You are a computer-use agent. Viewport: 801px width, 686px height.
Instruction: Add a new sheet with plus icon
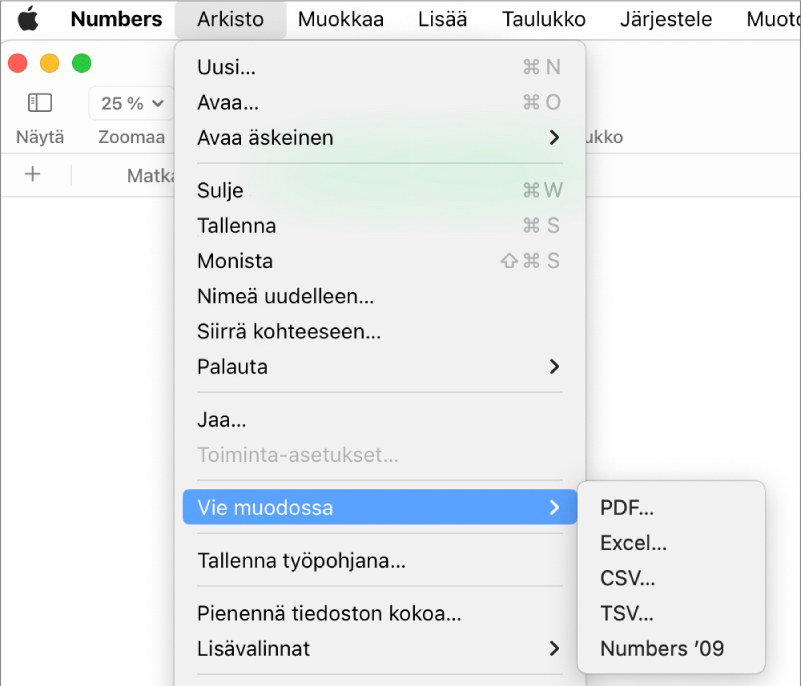coord(33,174)
